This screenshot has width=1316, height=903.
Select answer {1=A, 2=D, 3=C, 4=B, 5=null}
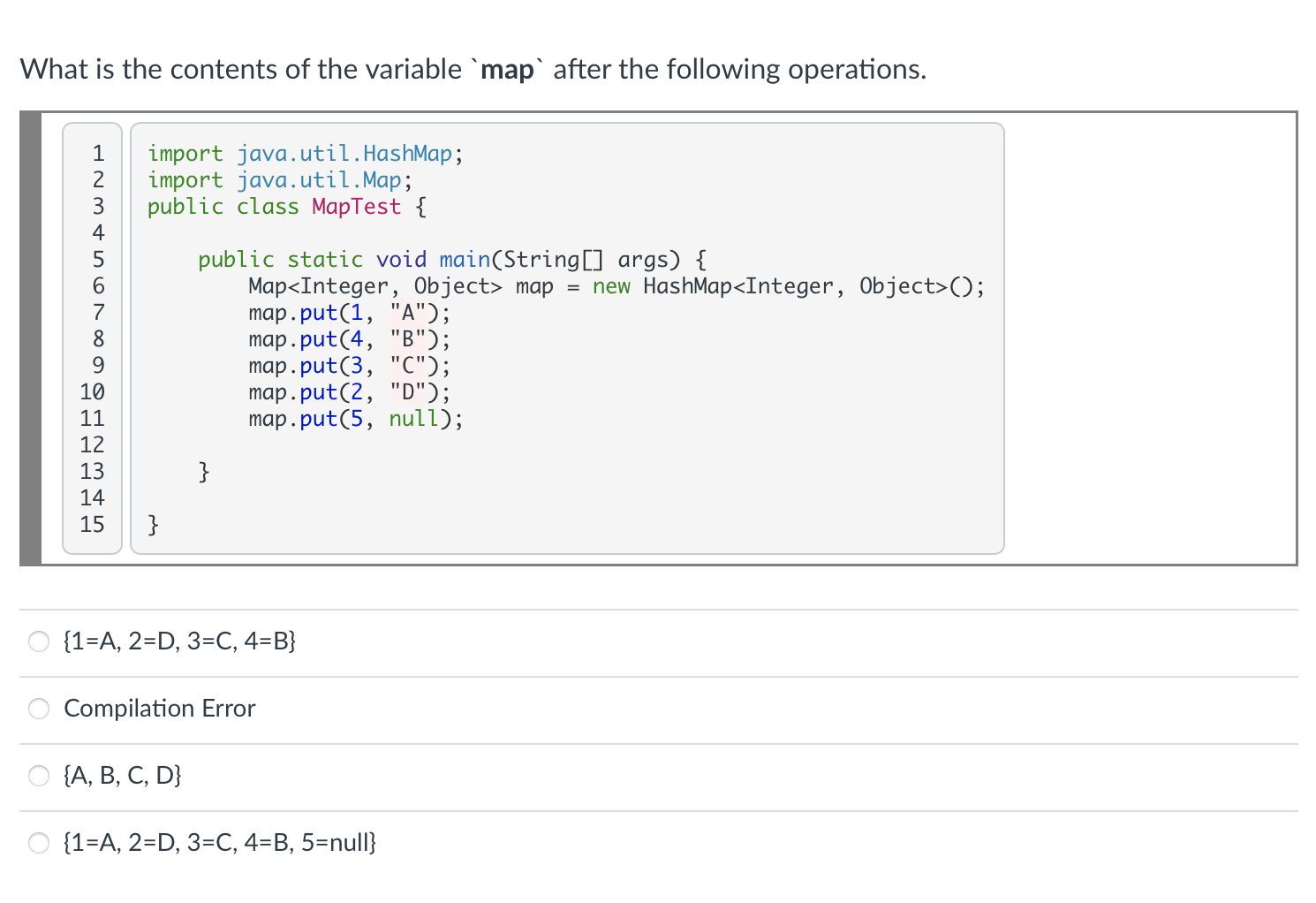tap(39, 843)
